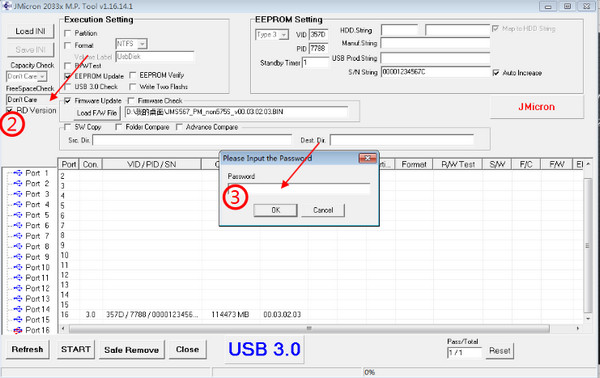Viewport: 600px width, 378px height.
Task: Click the 114473 MB capacity cell
Action: click(230, 314)
